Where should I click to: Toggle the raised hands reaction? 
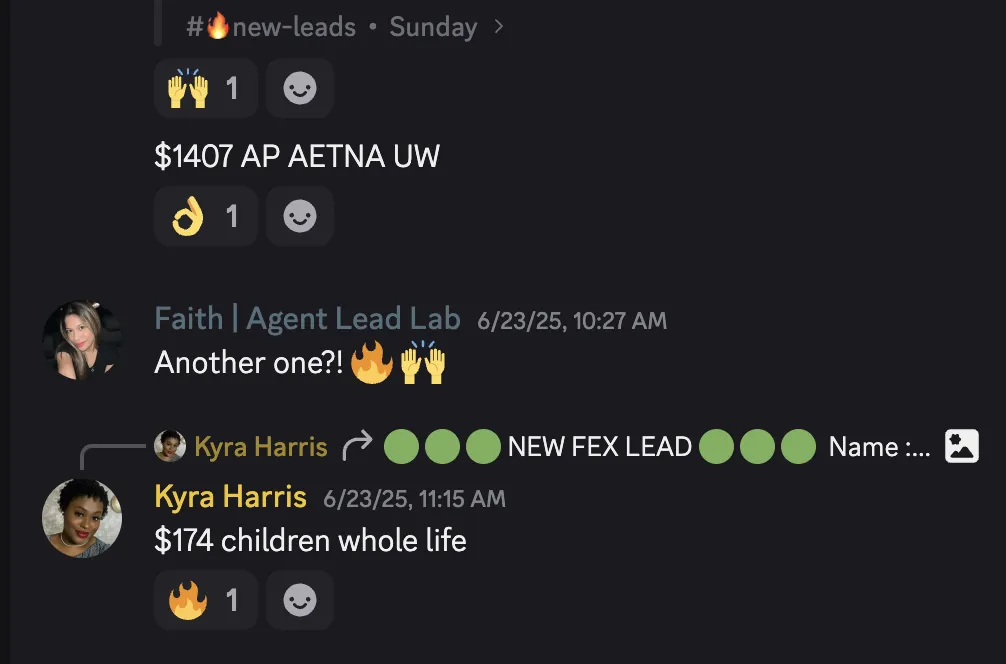[205, 88]
